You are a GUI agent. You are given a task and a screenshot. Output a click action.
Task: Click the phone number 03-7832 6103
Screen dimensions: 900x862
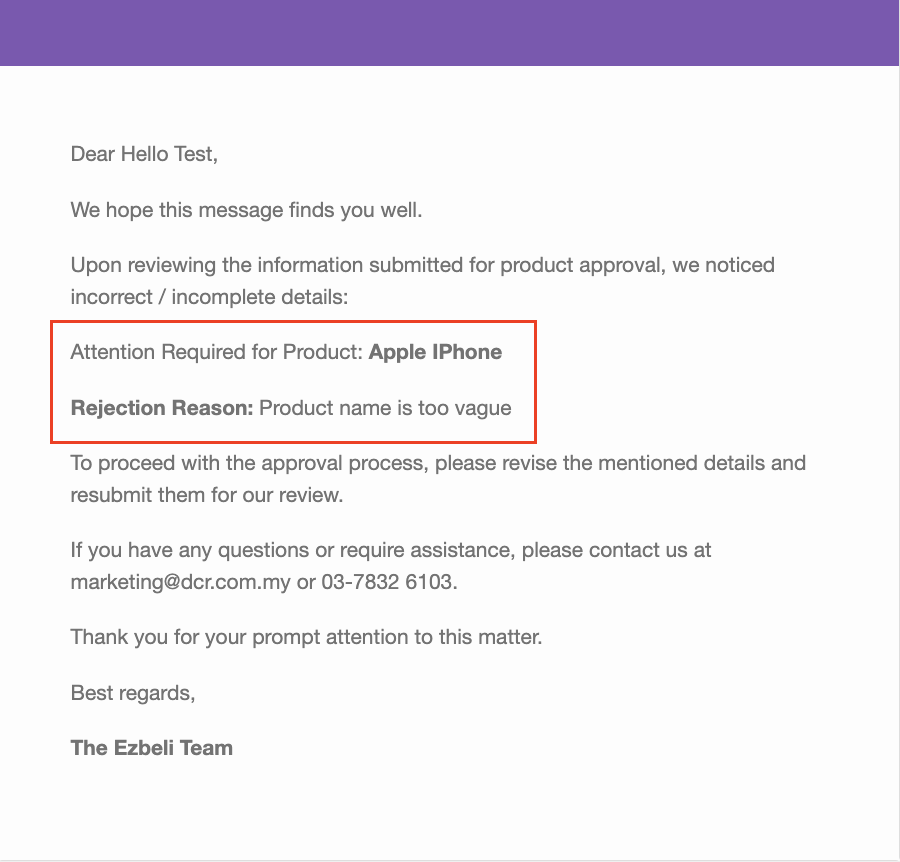pyautogui.click(x=389, y=582)
